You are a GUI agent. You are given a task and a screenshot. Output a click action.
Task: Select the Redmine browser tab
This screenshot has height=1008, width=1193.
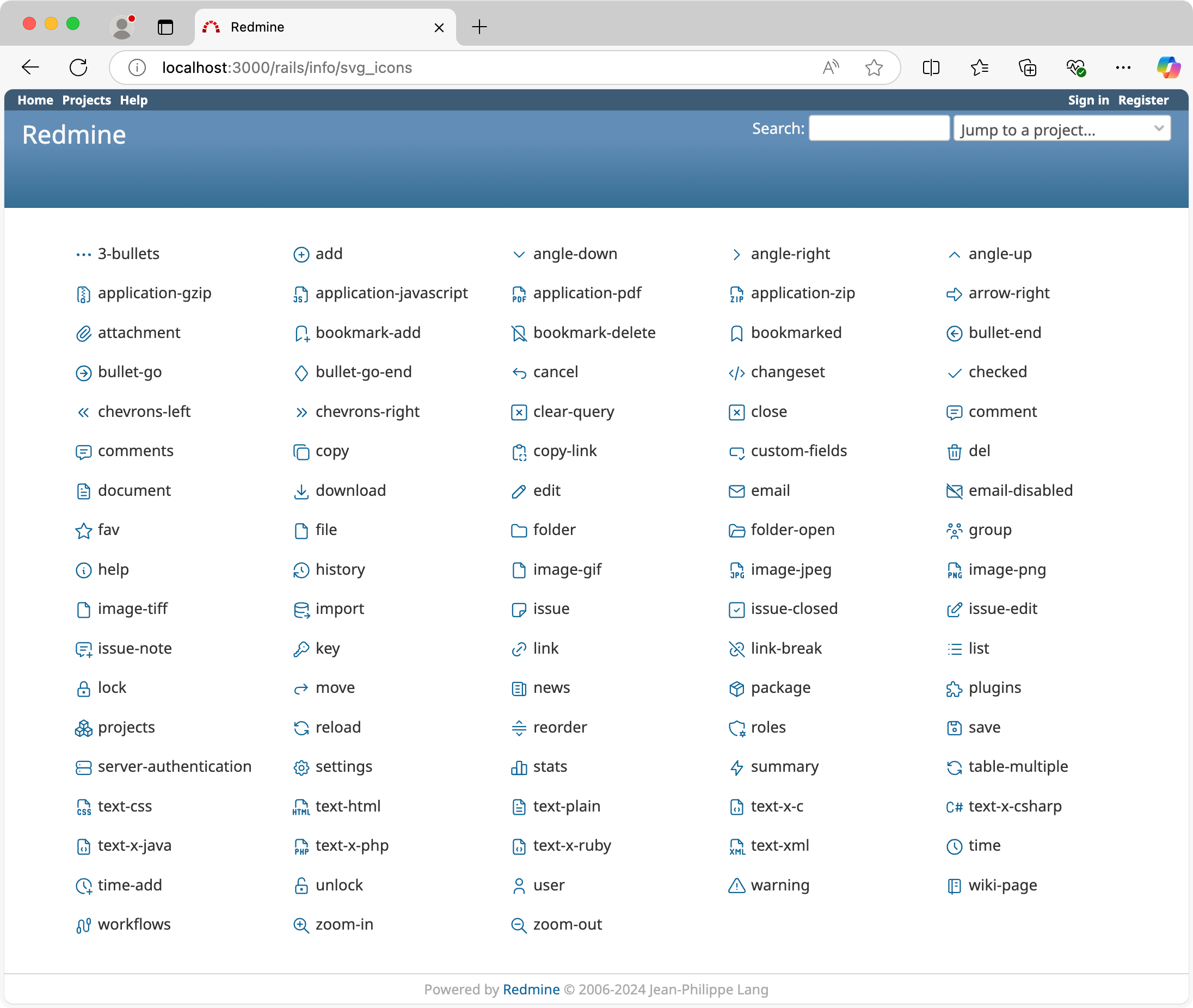(324, 27)
